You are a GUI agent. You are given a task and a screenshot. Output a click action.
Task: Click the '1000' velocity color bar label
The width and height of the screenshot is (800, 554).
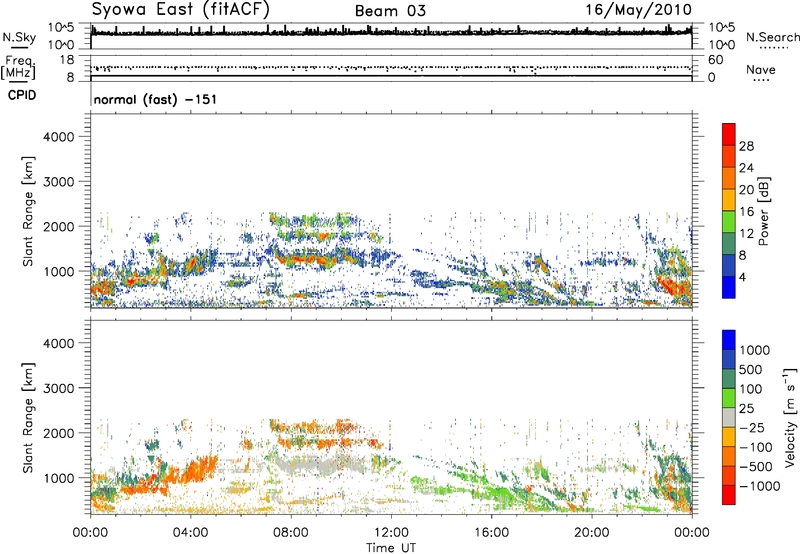755,350
